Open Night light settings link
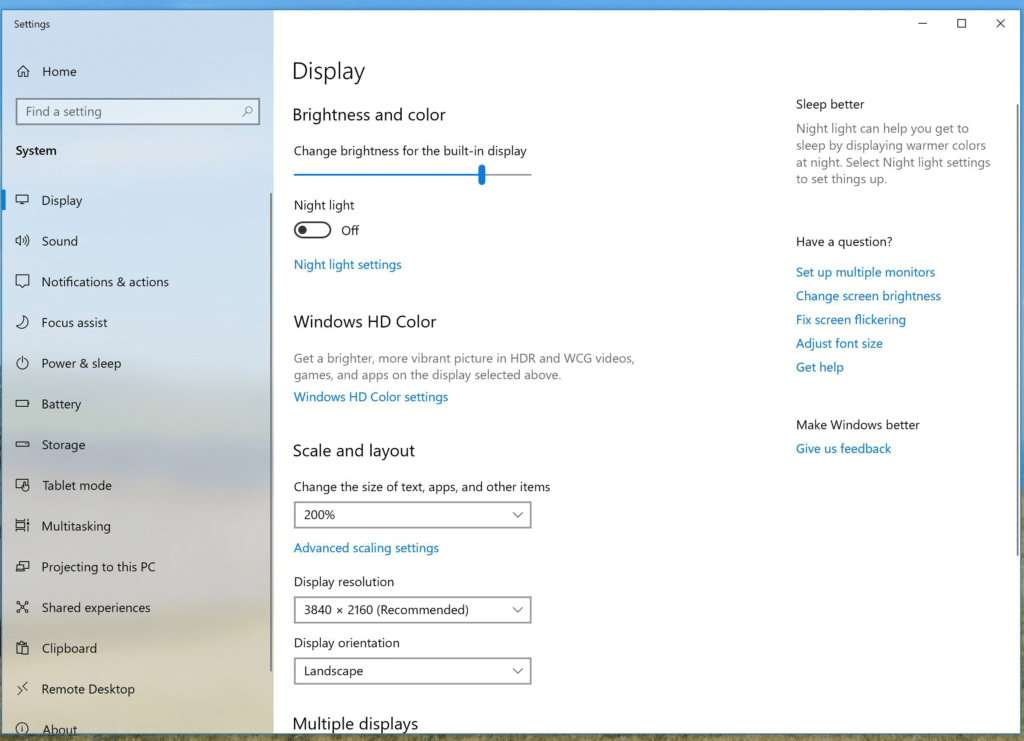 coord(347,264)
